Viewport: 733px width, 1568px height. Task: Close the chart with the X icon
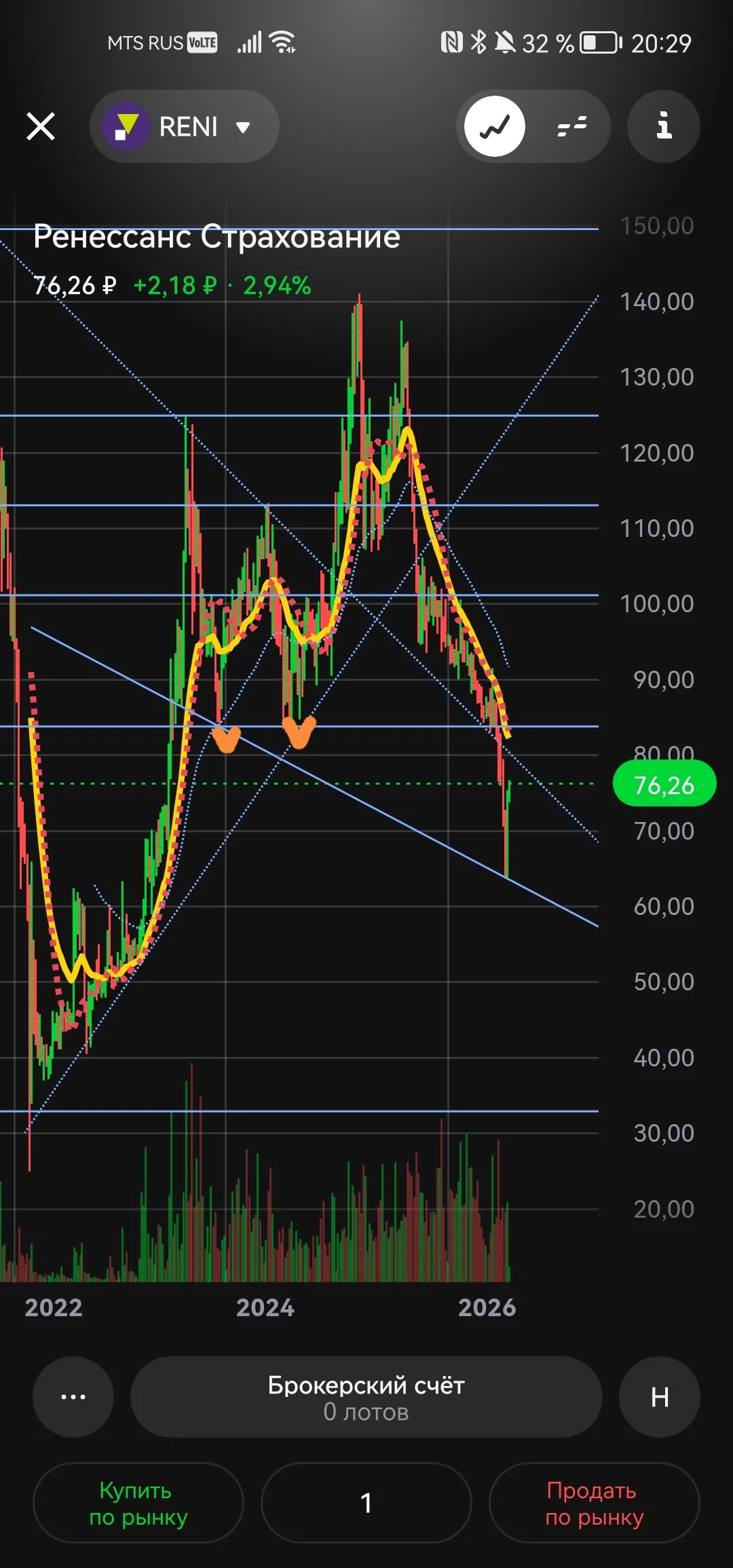pos(41,126)
